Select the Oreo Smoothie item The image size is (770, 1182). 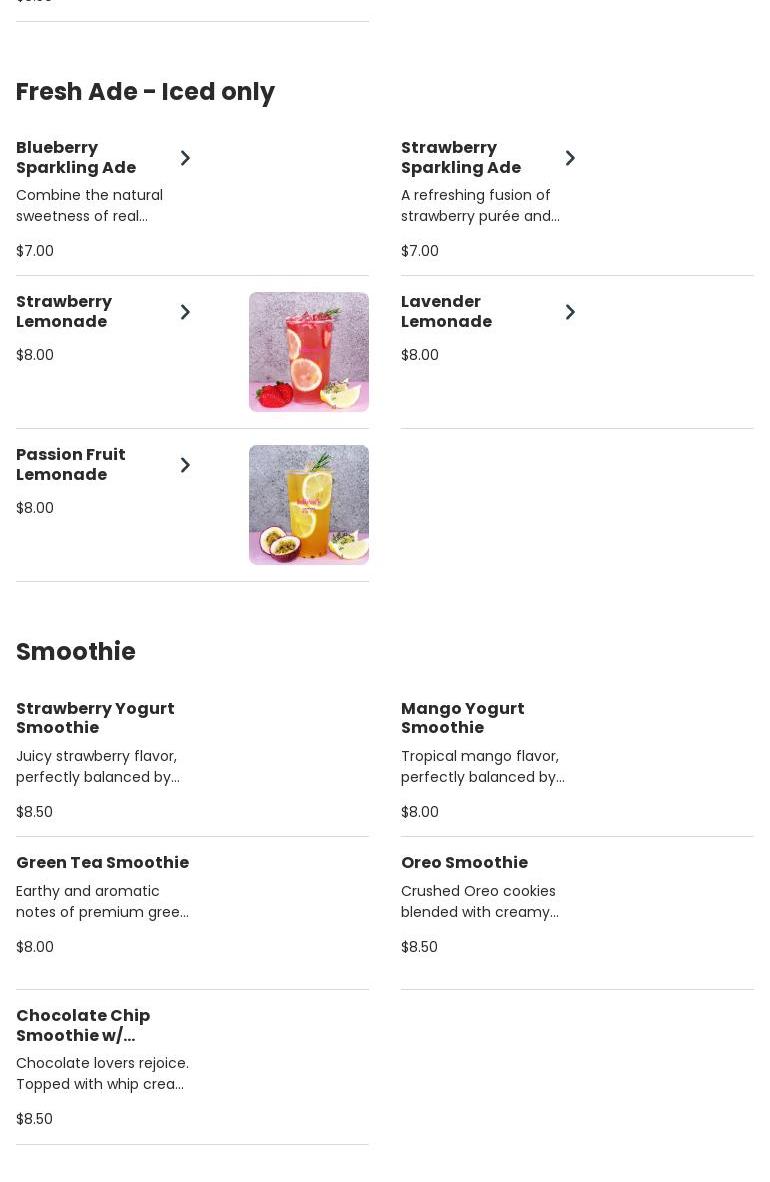pos(464,863)
